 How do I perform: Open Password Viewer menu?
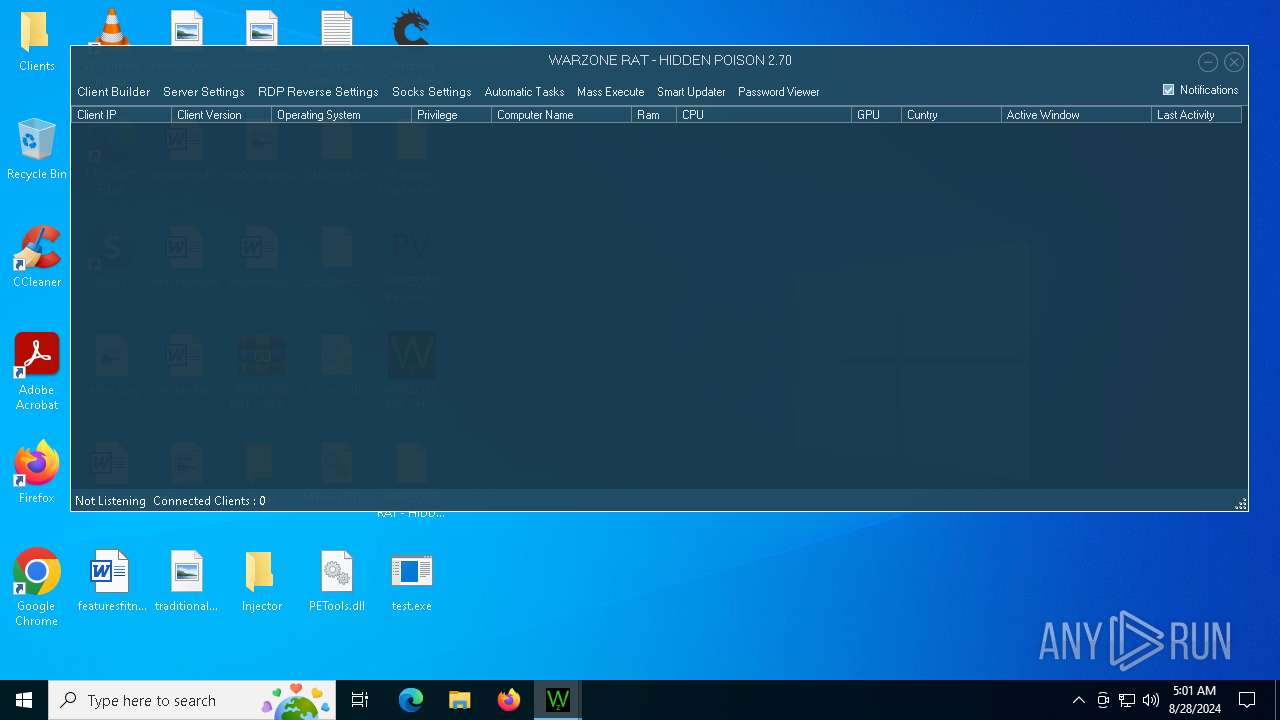point(778,92)
